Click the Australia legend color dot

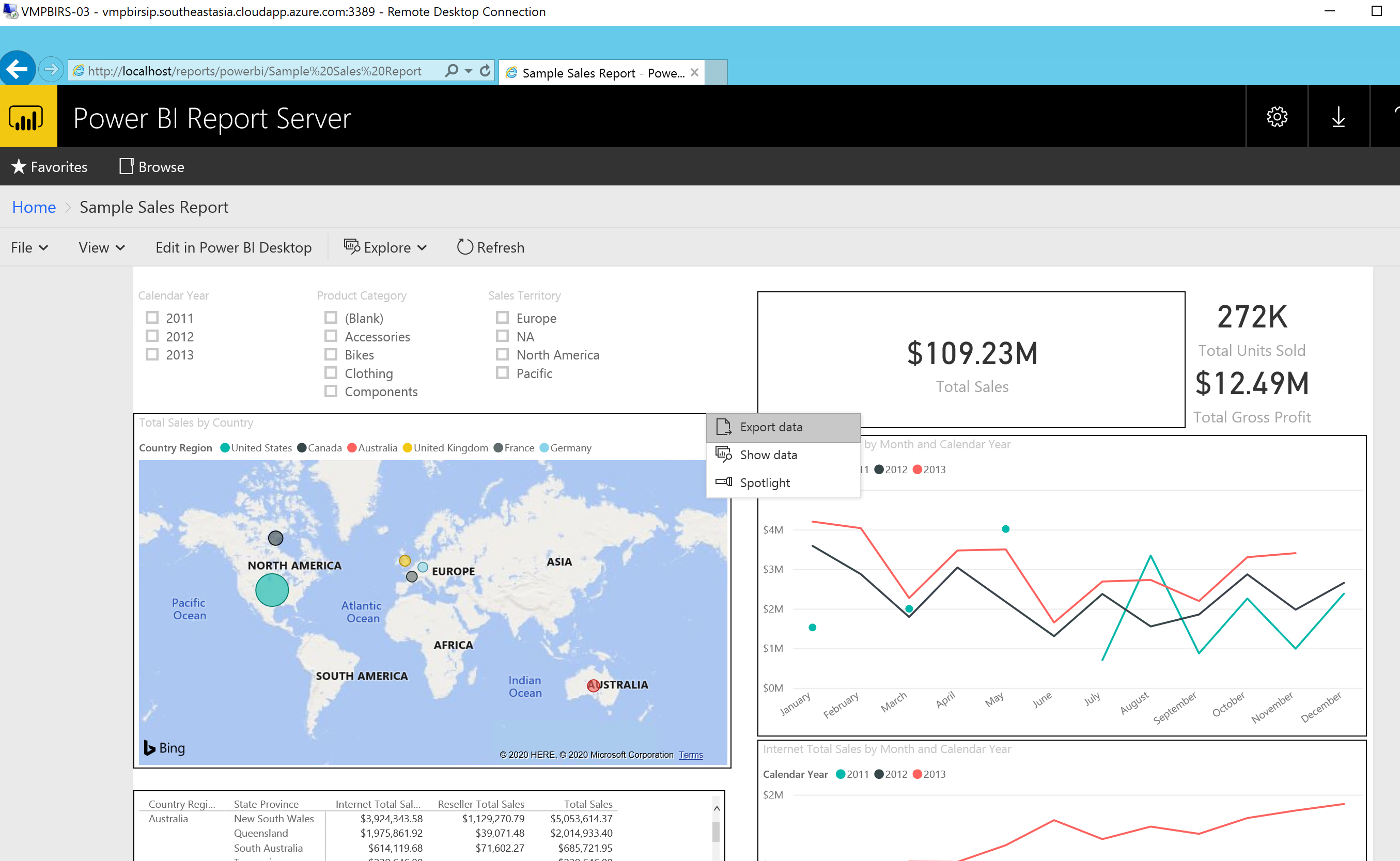pyautogui.click(x=352, y=448)
